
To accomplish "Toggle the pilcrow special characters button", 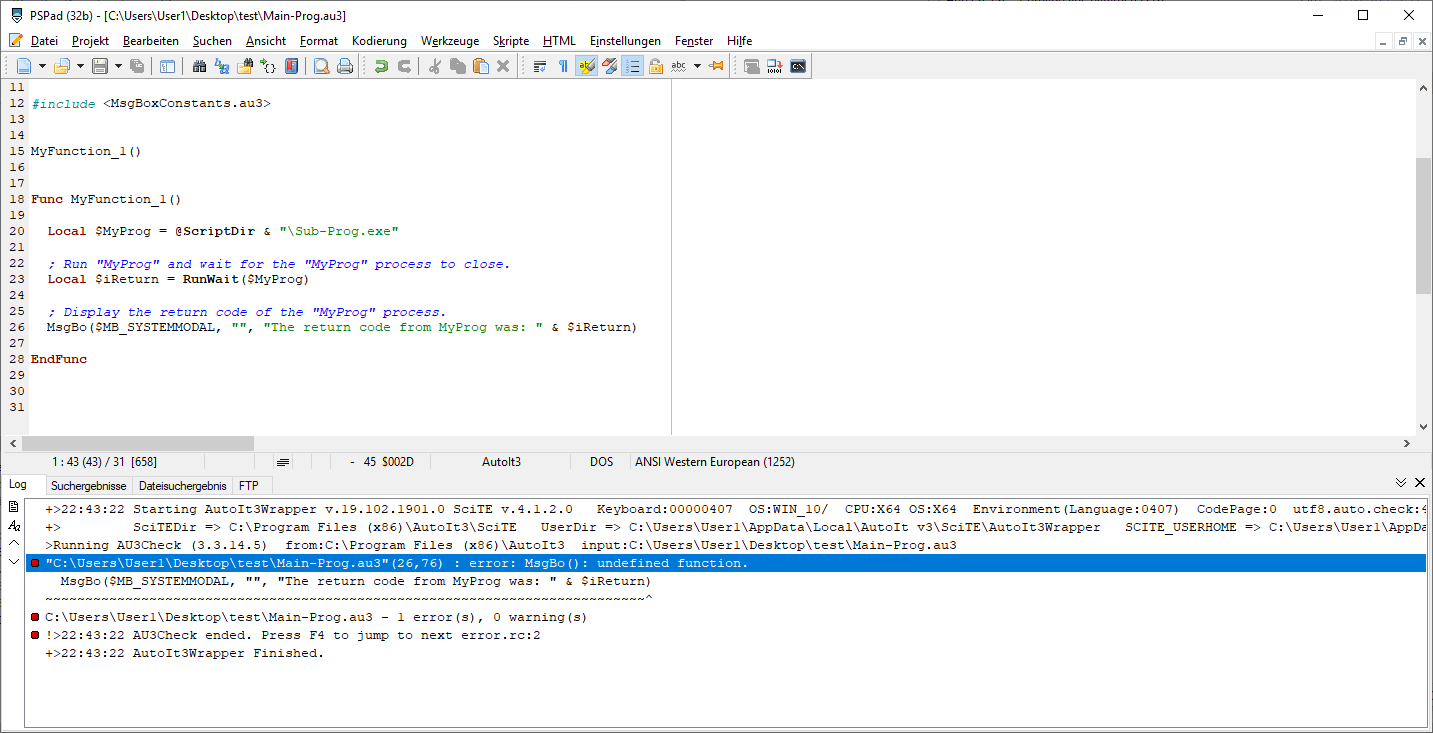I will coord(563,67).
